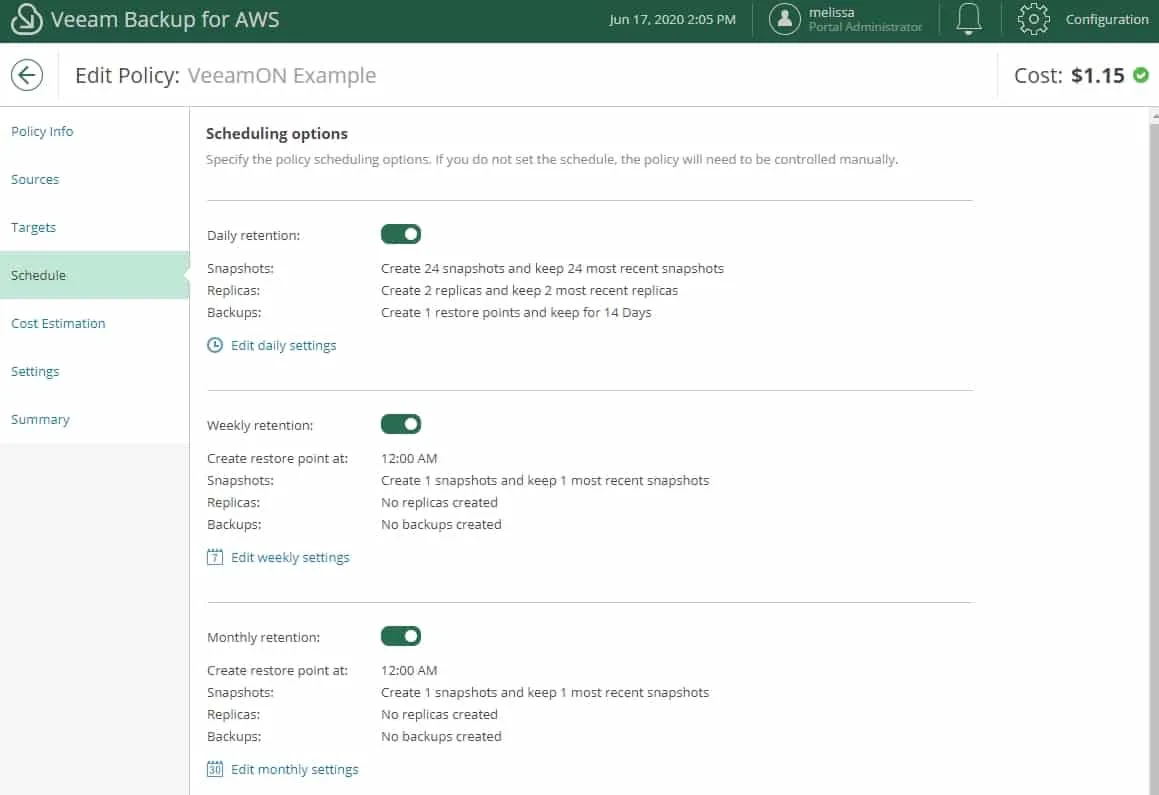Turn off the Weekly retention switch
The height and width of the screenshot is (795, 1159).
pyautogui.click(x=401, y=424)
